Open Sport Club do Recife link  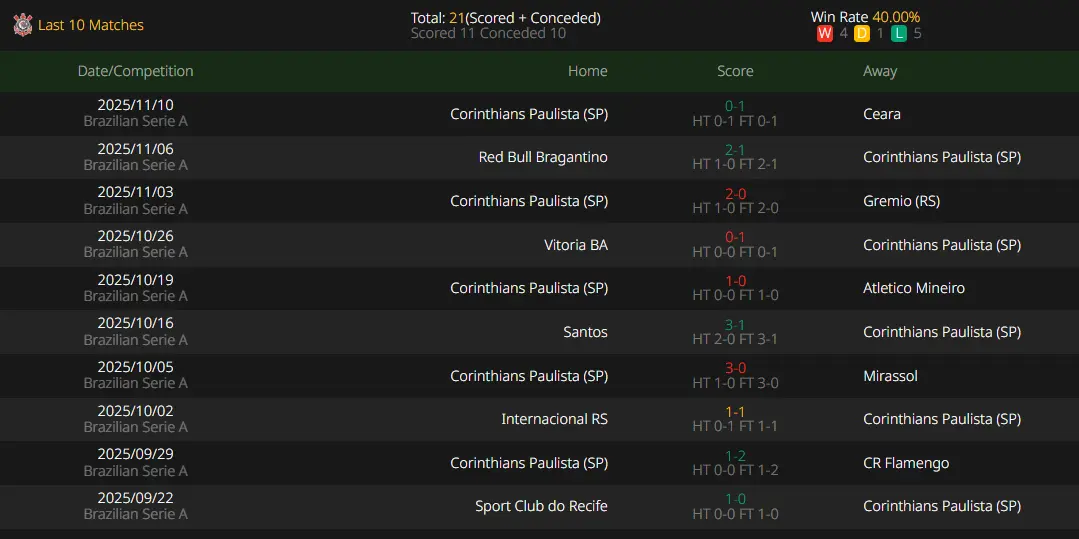pyautogui.click(x=542, y=506)
